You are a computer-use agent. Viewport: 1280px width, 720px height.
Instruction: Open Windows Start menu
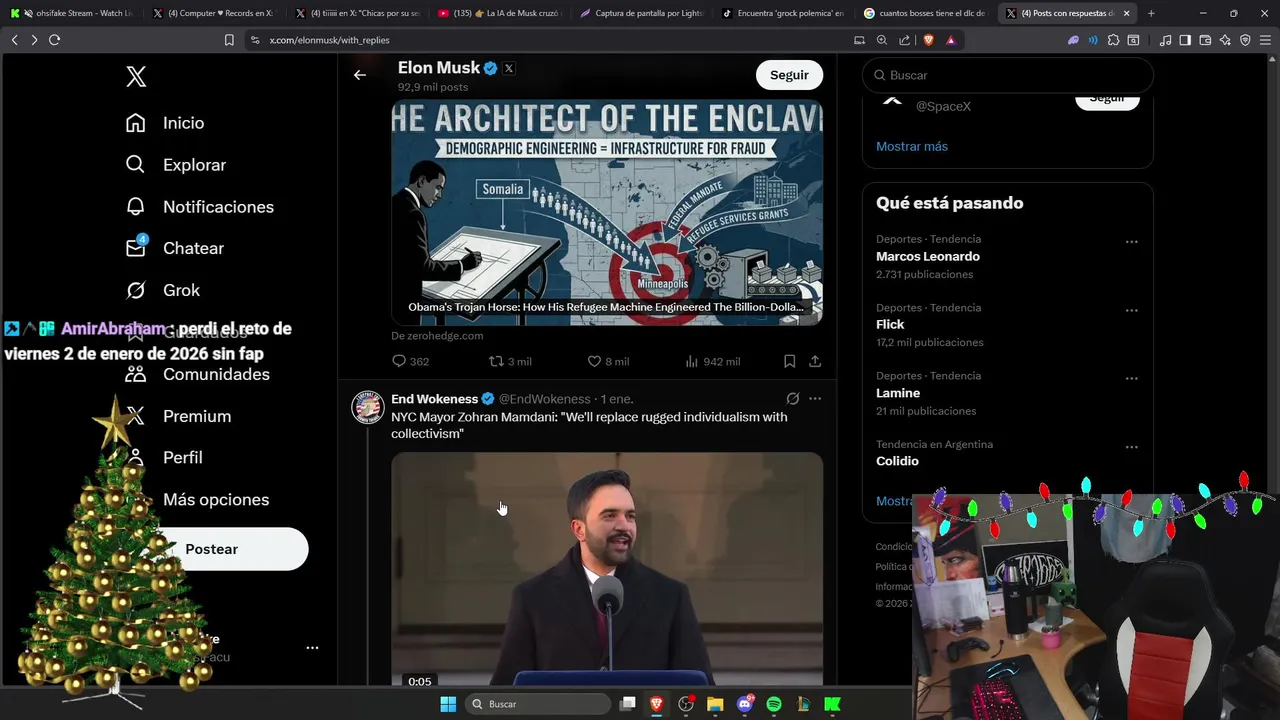coord(447,704)
